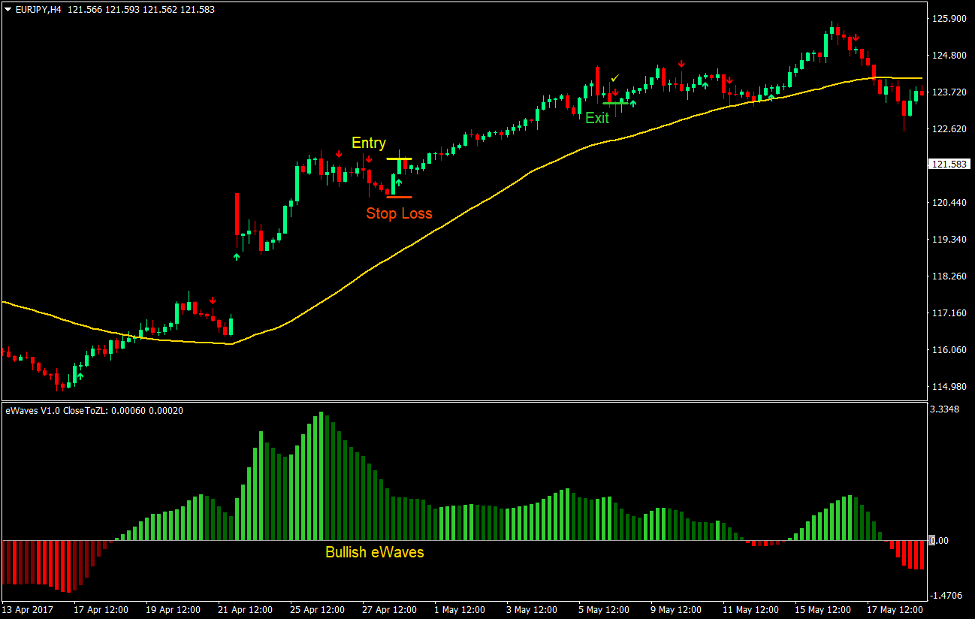Viewport: 977px width, 620px height.
Task: Select the red down arrow near 9 May 12:00
Action: click(x=681, y=62)
